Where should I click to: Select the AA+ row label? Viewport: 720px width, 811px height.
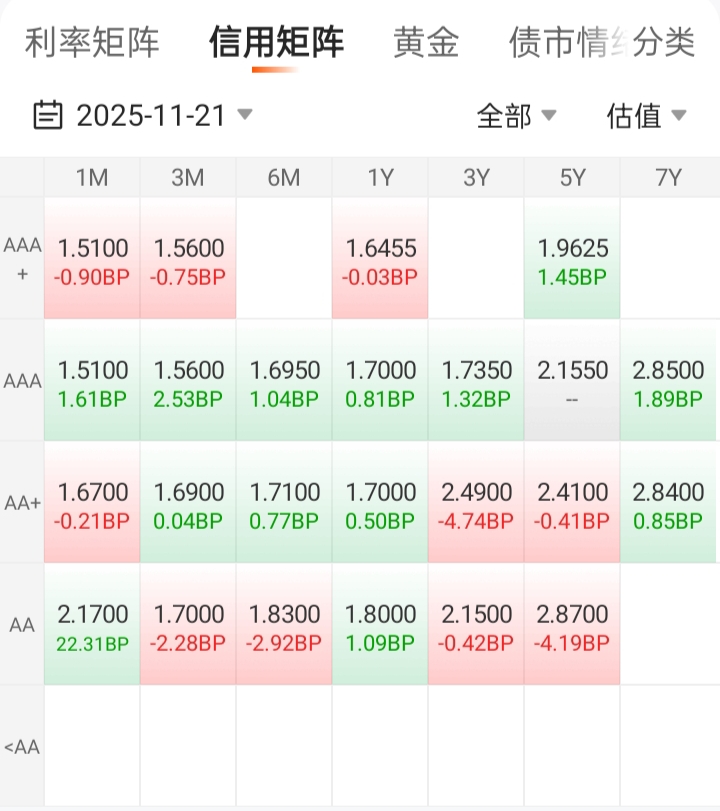tap(22, 503)
